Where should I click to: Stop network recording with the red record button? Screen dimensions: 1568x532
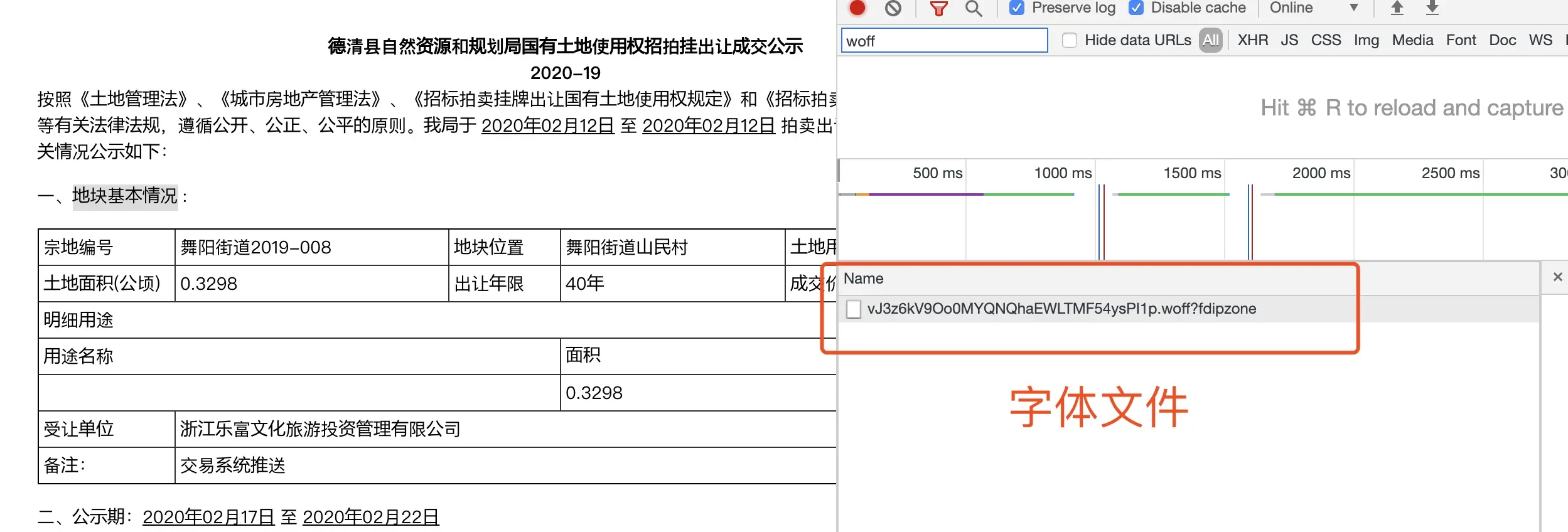[x=857, y=8]
